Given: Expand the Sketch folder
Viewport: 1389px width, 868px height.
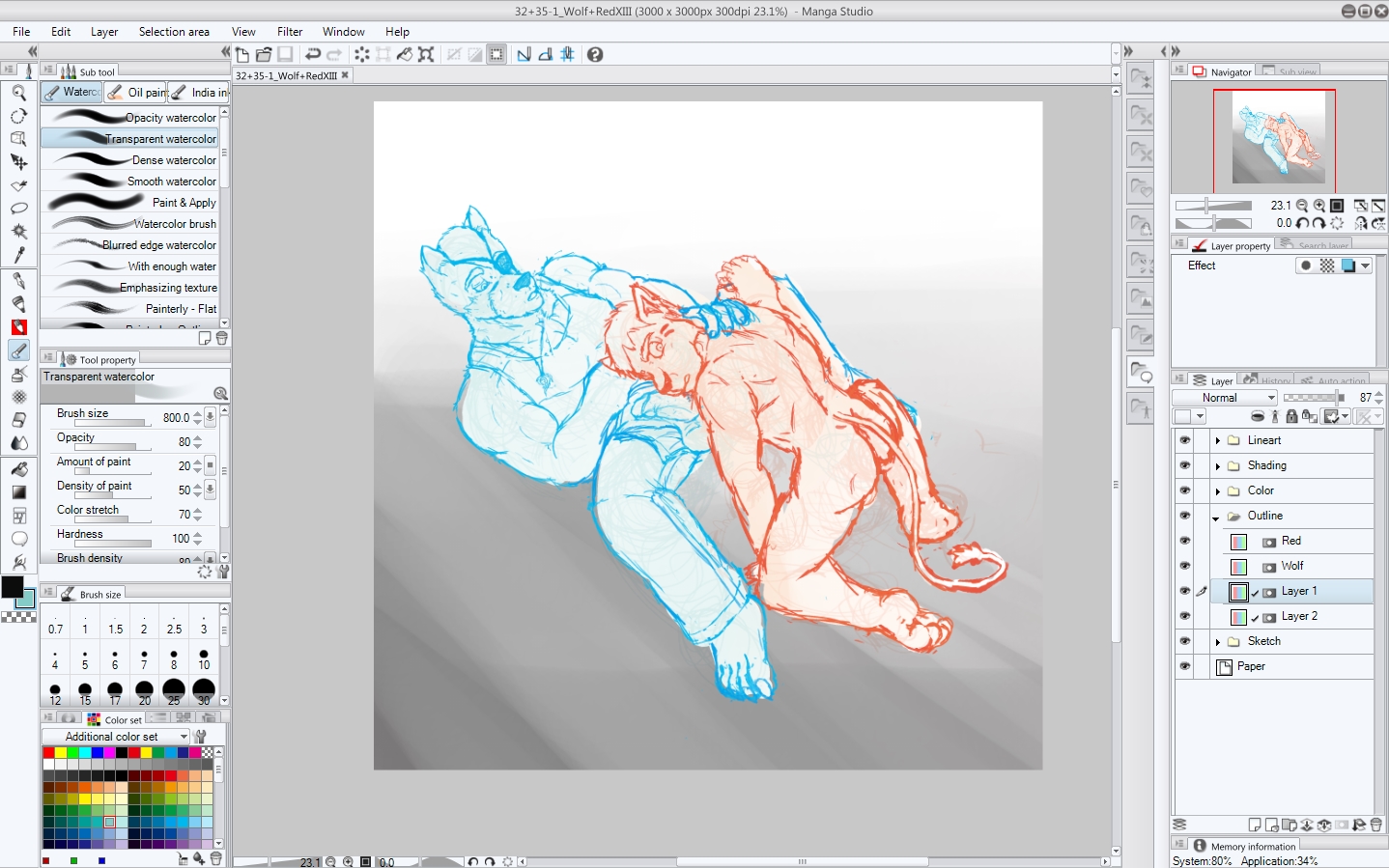Looking at the screenshot, I should [1217, 641].
